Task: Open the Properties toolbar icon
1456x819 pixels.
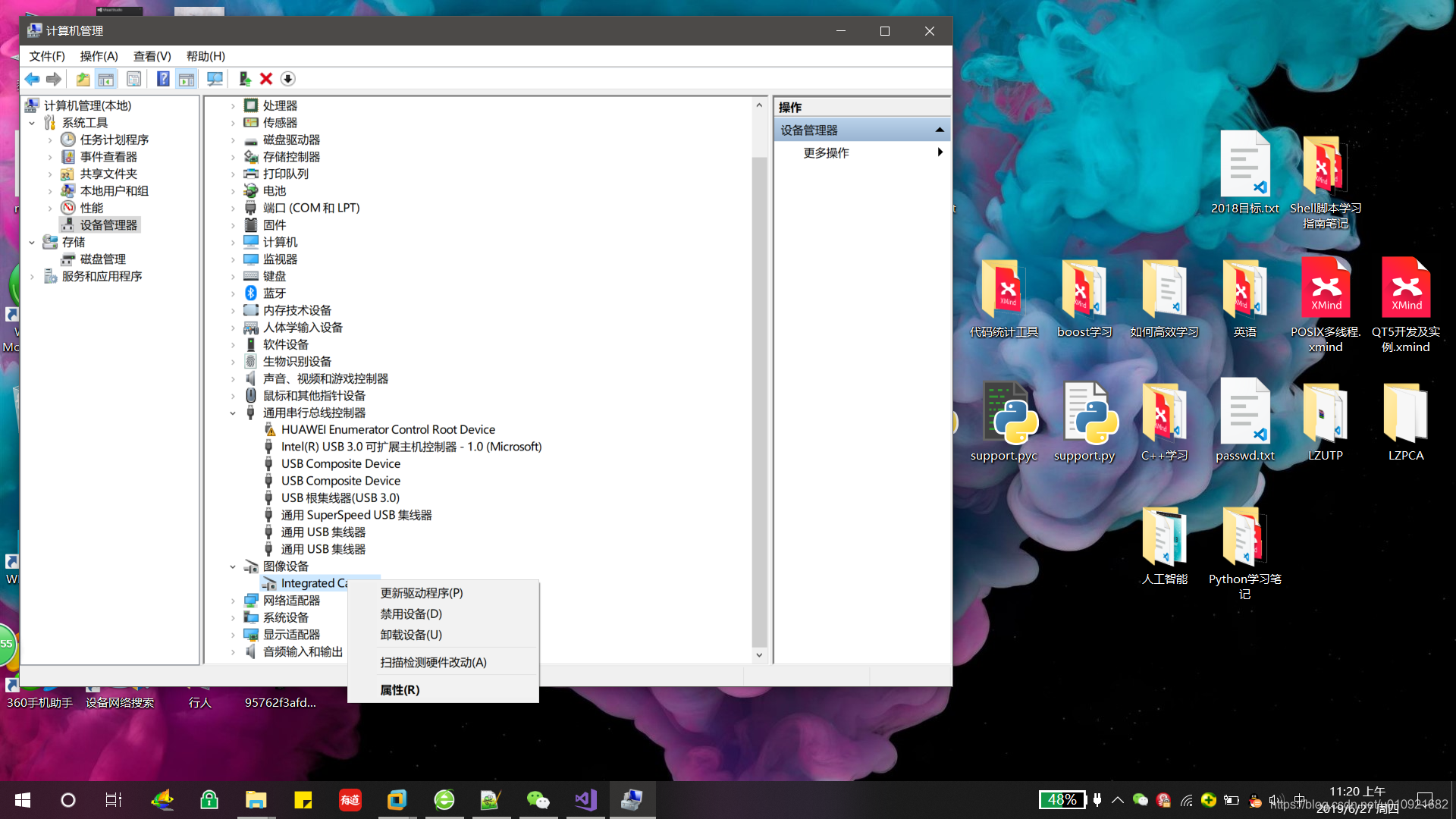Action: click(133, 79)
